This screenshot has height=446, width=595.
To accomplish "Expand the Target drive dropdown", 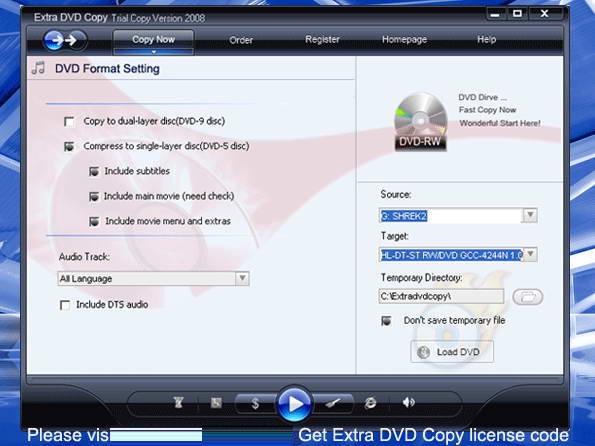I will coord(530,254).
